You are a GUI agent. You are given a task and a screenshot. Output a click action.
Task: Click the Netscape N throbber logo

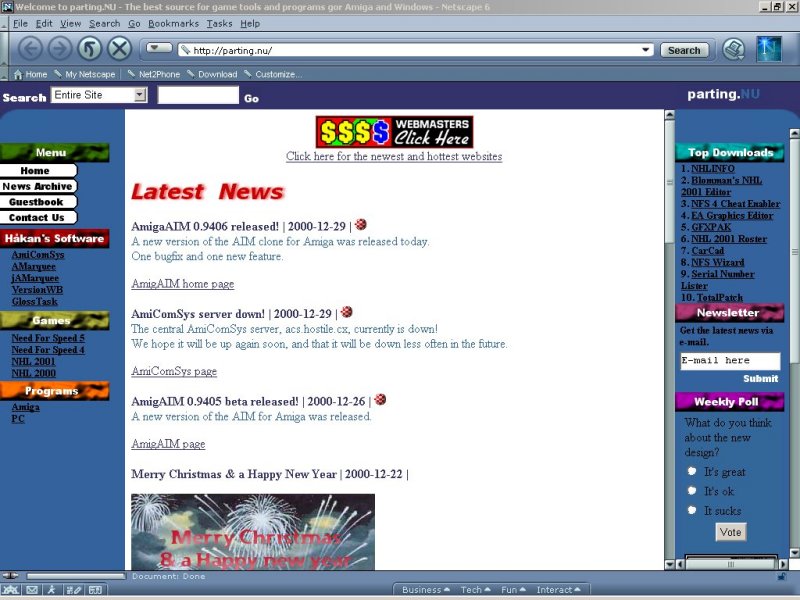[769, 49]
